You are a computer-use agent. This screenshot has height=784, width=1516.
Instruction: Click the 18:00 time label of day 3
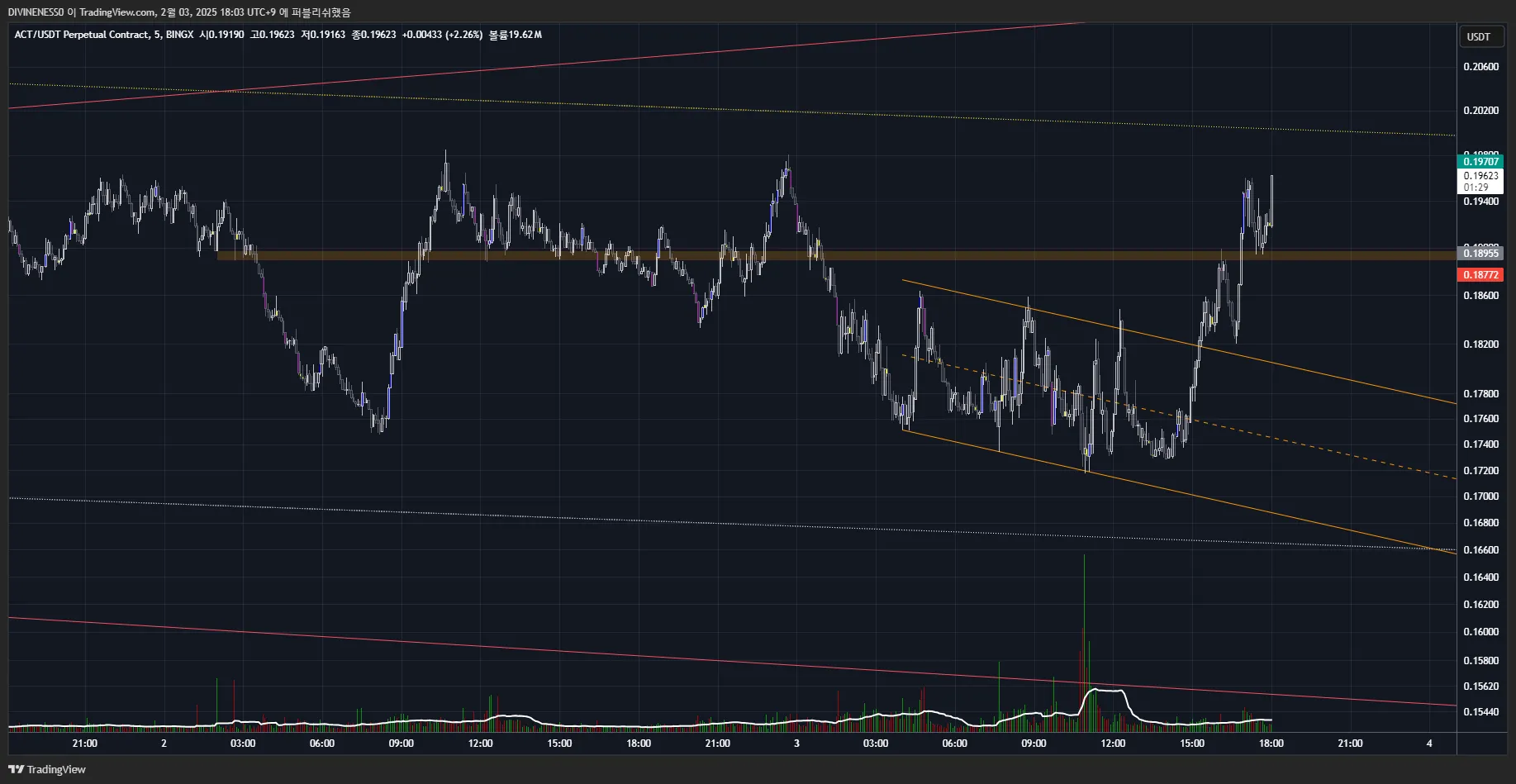[x=1271, y=744]
